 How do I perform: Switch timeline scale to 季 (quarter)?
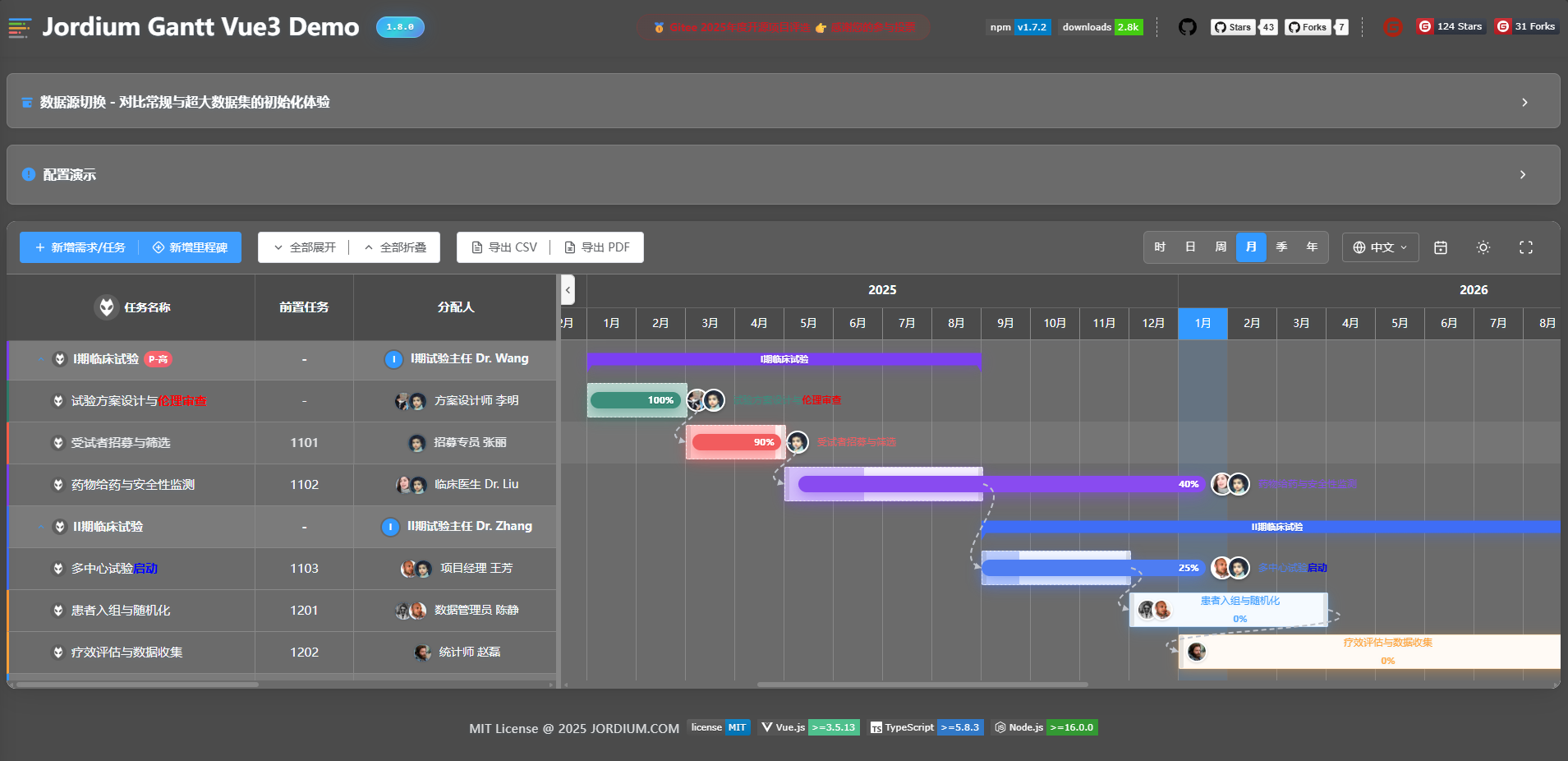click(1281, 247)
